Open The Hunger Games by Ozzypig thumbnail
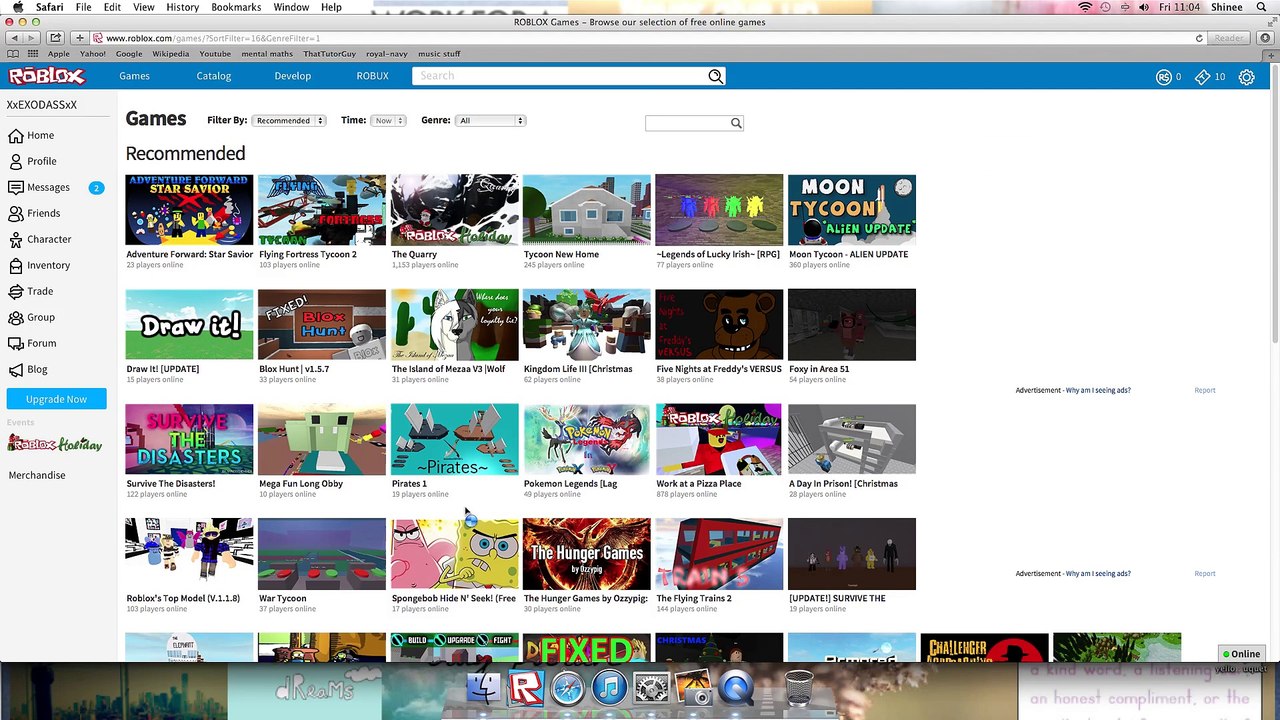Image resolution: width=1280 pixels, height=720 pixels. point(587,554)
